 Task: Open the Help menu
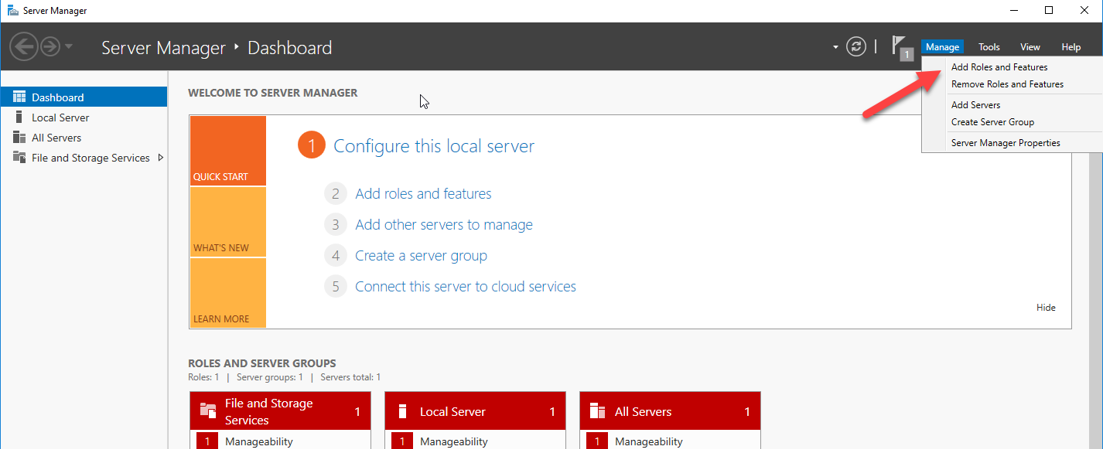click(1071, 47)
